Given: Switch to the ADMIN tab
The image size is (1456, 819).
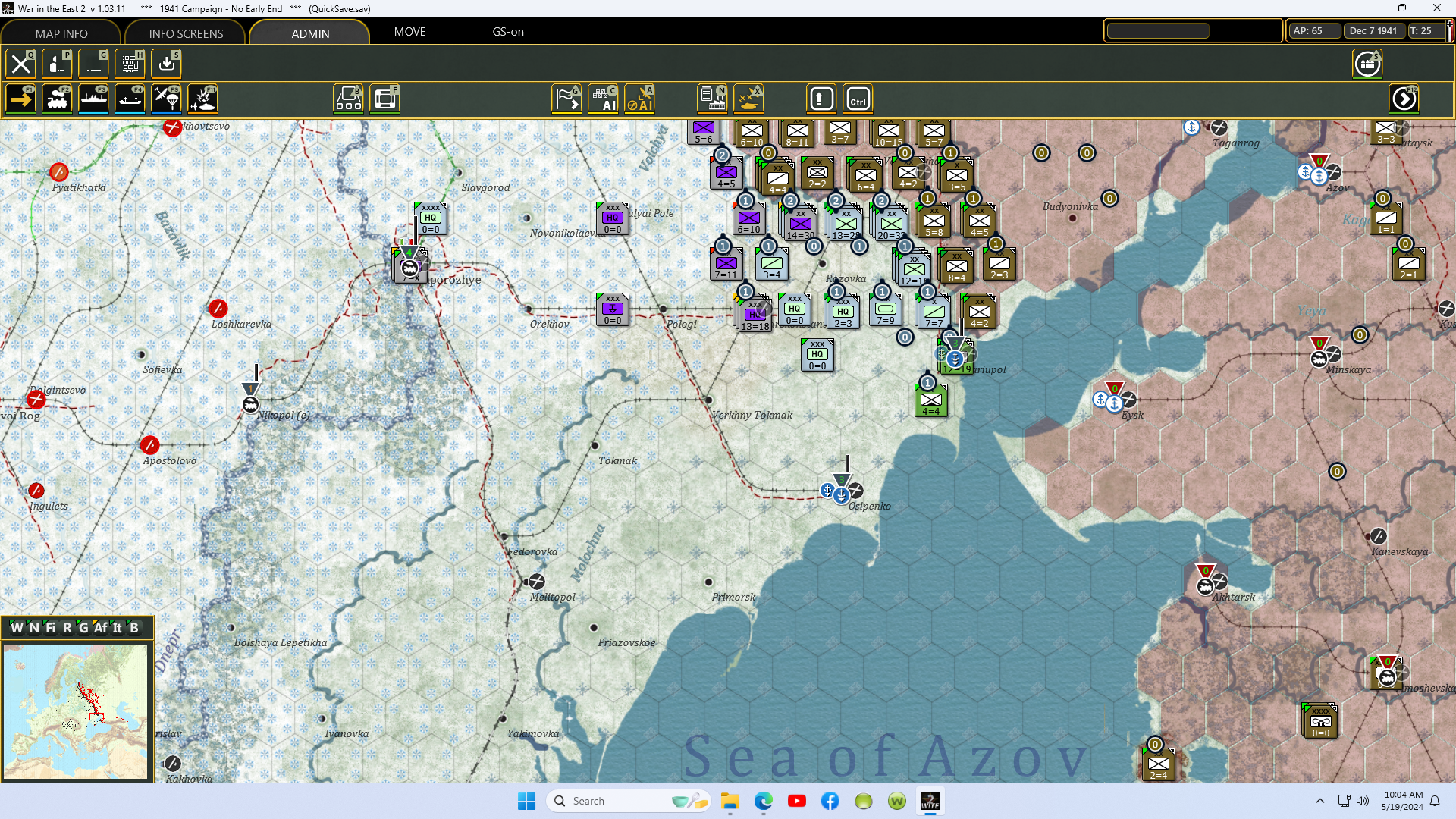Looking at the screenshot, I should click(310, 33).
